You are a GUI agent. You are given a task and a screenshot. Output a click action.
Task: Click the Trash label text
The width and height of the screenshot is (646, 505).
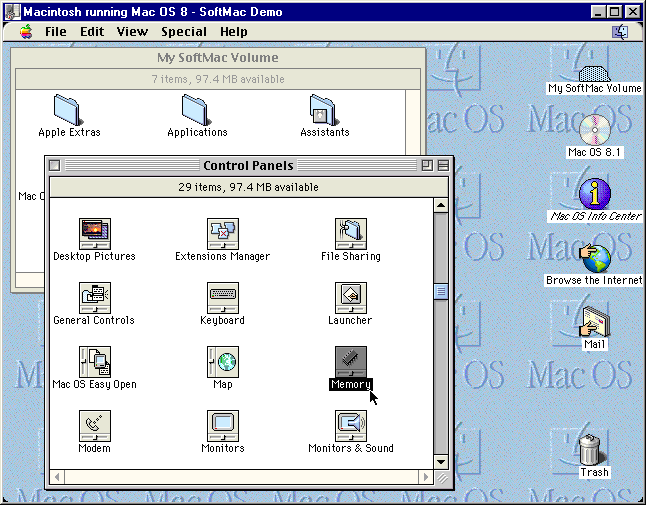click(594, 472)
